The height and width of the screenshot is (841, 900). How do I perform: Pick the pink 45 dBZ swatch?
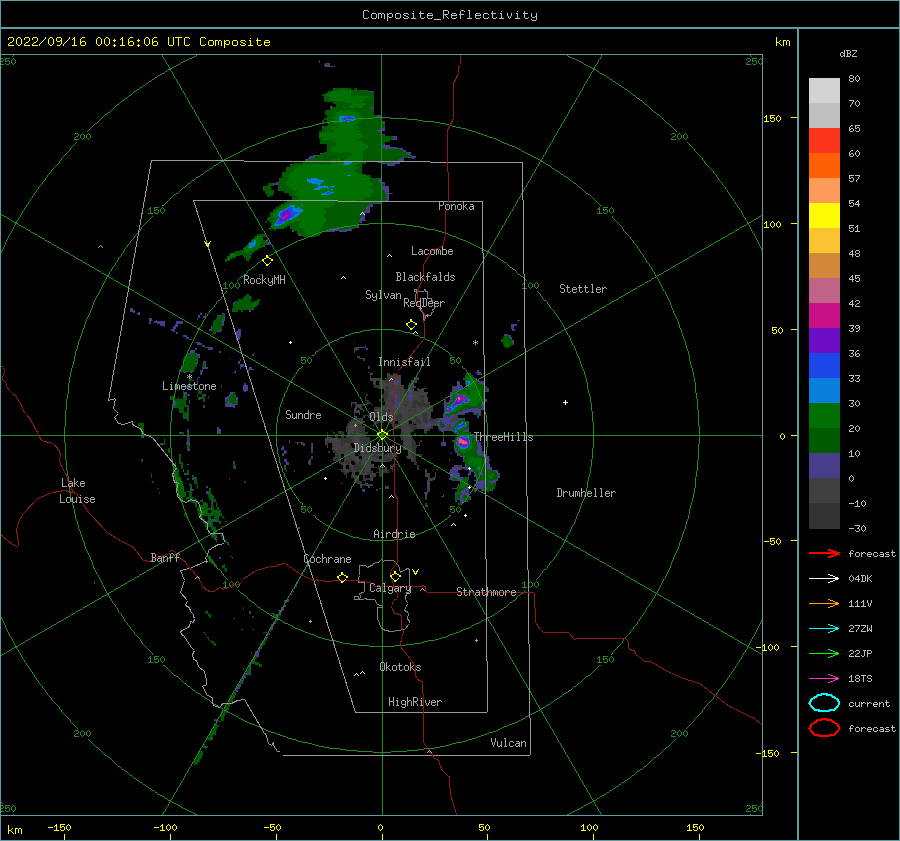pyautogui.click(x=824, y=290)
